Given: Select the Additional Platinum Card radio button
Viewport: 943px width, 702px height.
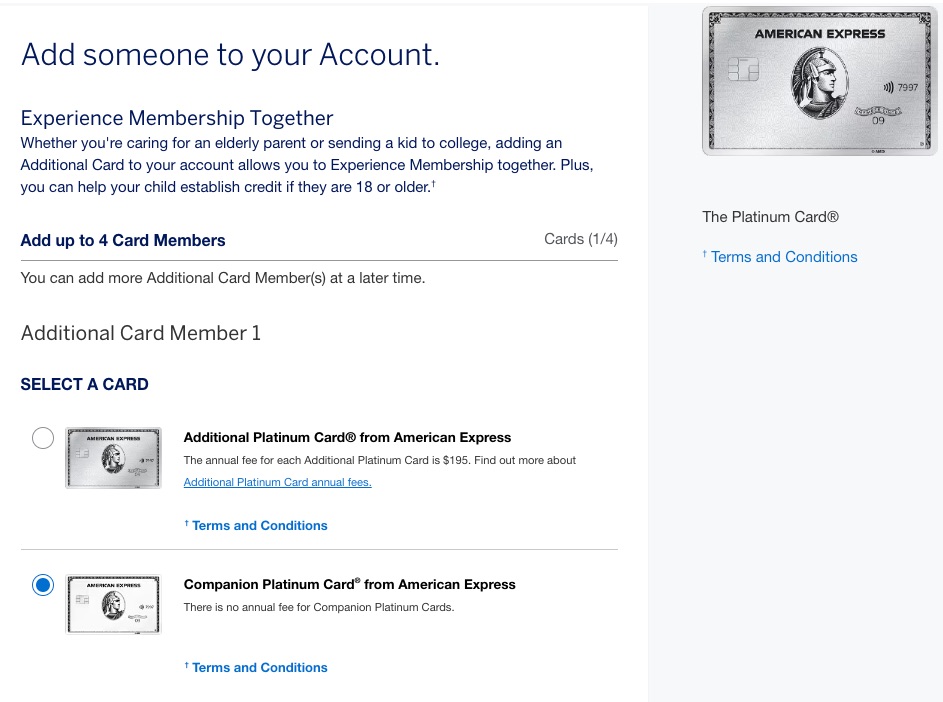Looking at the screenshot, I should tap(43, 437).
